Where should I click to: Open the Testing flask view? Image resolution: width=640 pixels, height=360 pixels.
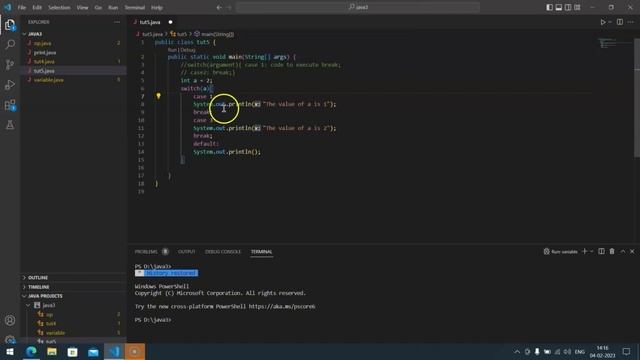tap(10, 125)
